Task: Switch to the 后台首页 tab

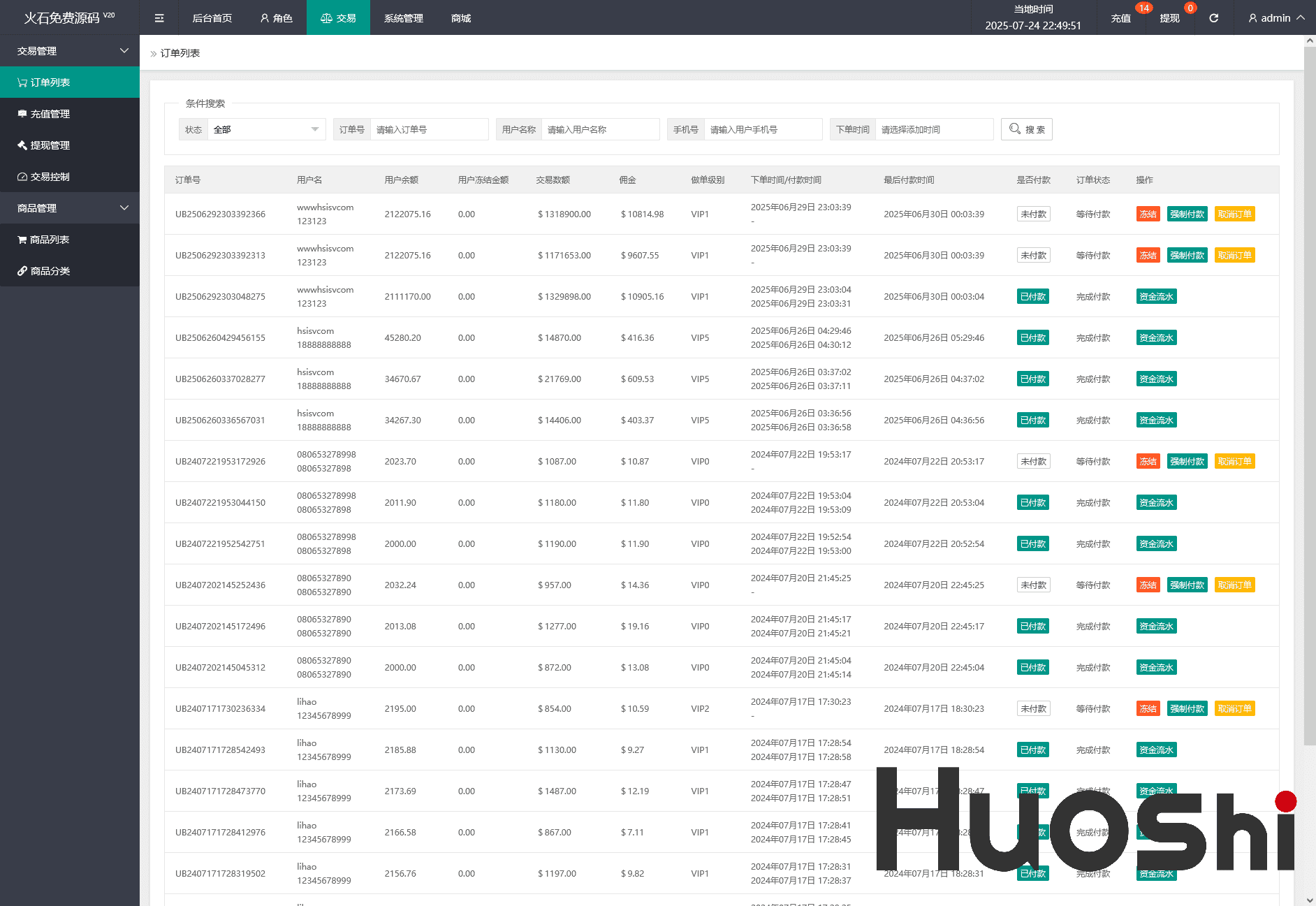Action: (212, 18)
